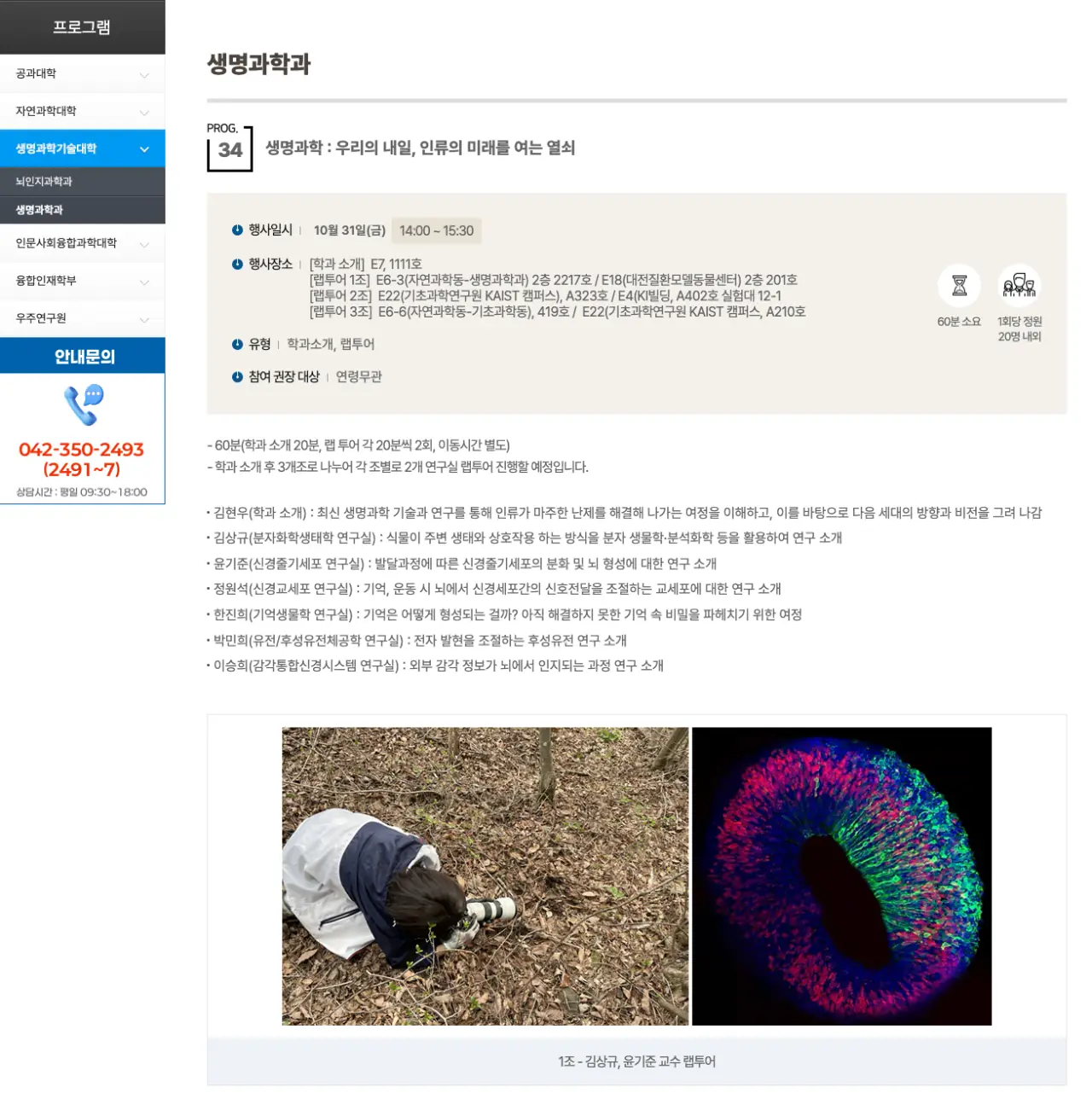The height and width of the screenshot is (1099, 1092).
Task: Expand the 자연과학대학 menu chevron
Action: click(x=144, y=113)
